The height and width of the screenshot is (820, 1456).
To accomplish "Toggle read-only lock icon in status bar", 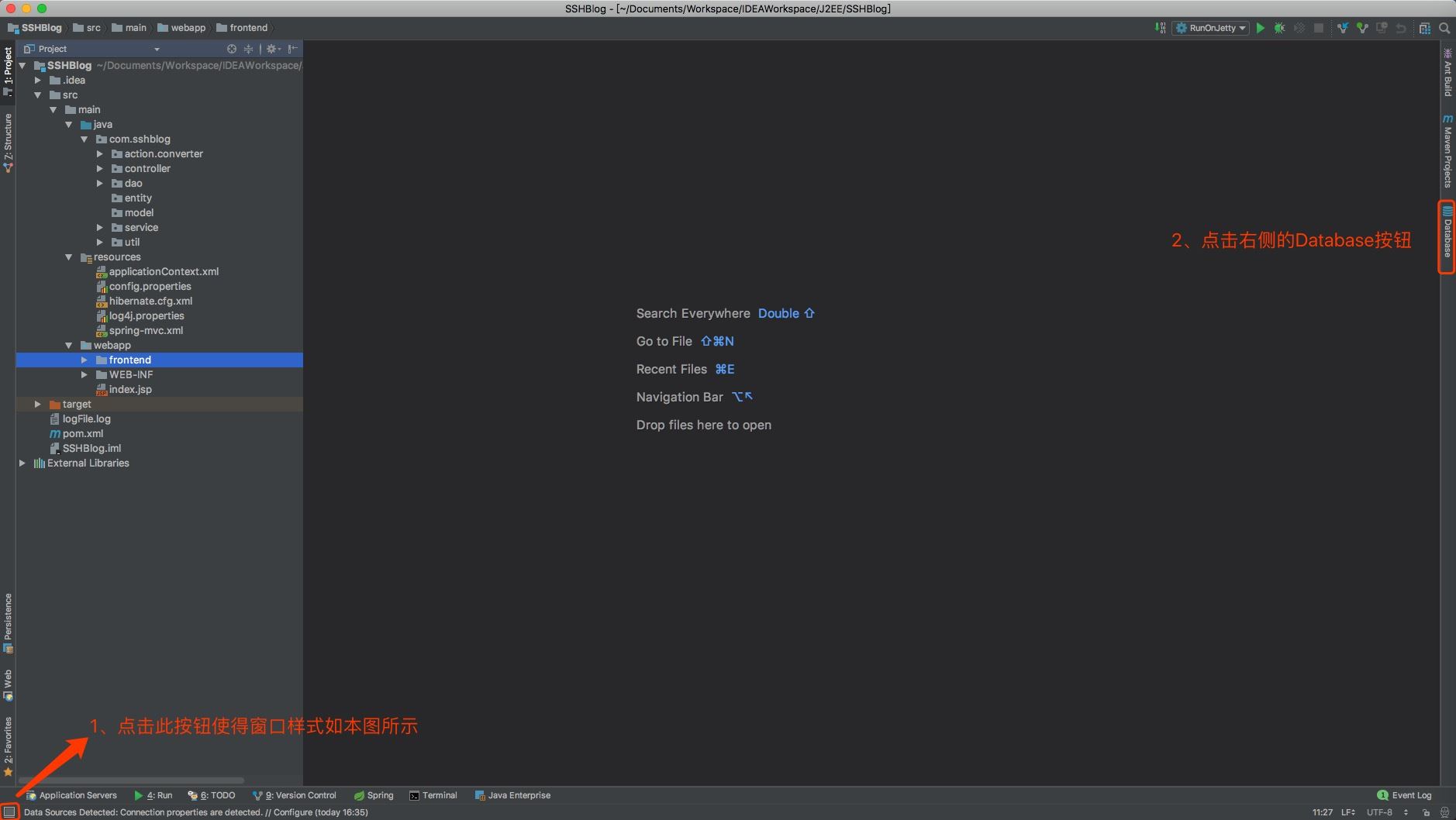I will (x=1426, y=812).
